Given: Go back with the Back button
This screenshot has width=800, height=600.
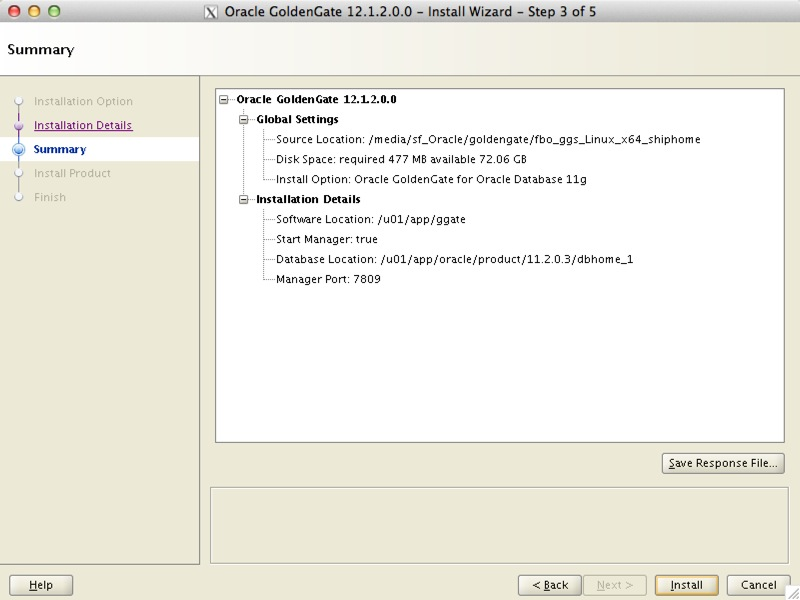Looking at the screenshot, I should tap(549, 585).
